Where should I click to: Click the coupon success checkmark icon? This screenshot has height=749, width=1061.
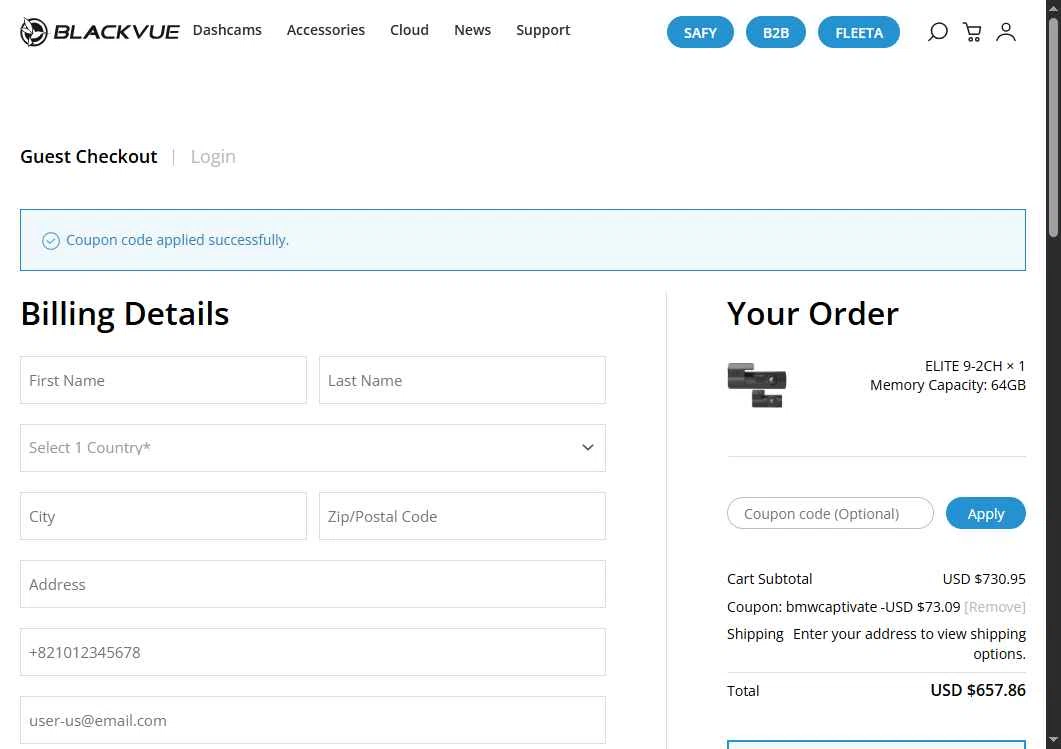pyautogui.click(x=51, y=241)
